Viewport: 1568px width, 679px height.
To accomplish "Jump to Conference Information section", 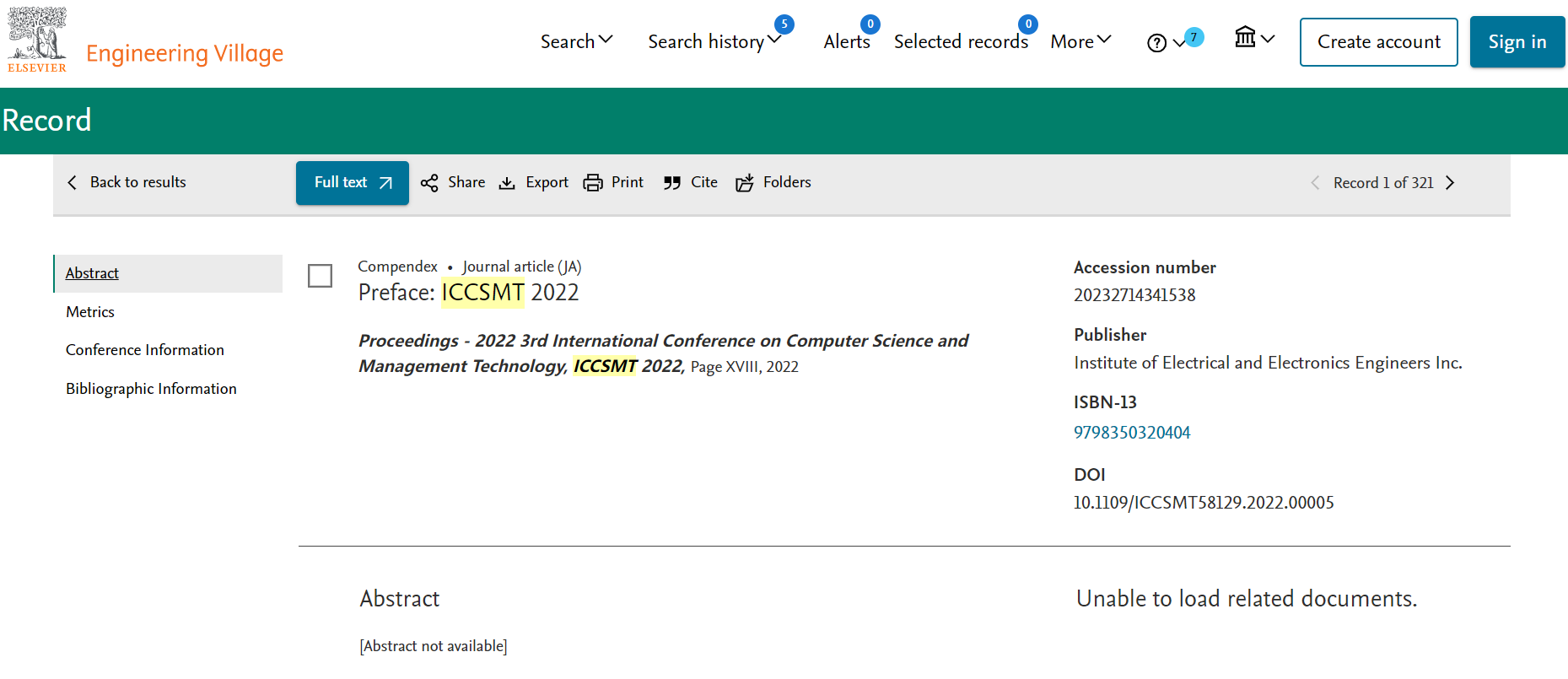I will (145, 350).
